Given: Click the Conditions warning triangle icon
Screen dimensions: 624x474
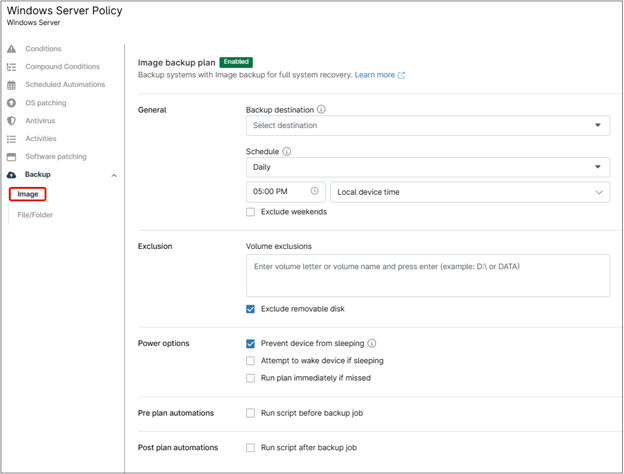Looking at the screenshot, I should (12, 49).
